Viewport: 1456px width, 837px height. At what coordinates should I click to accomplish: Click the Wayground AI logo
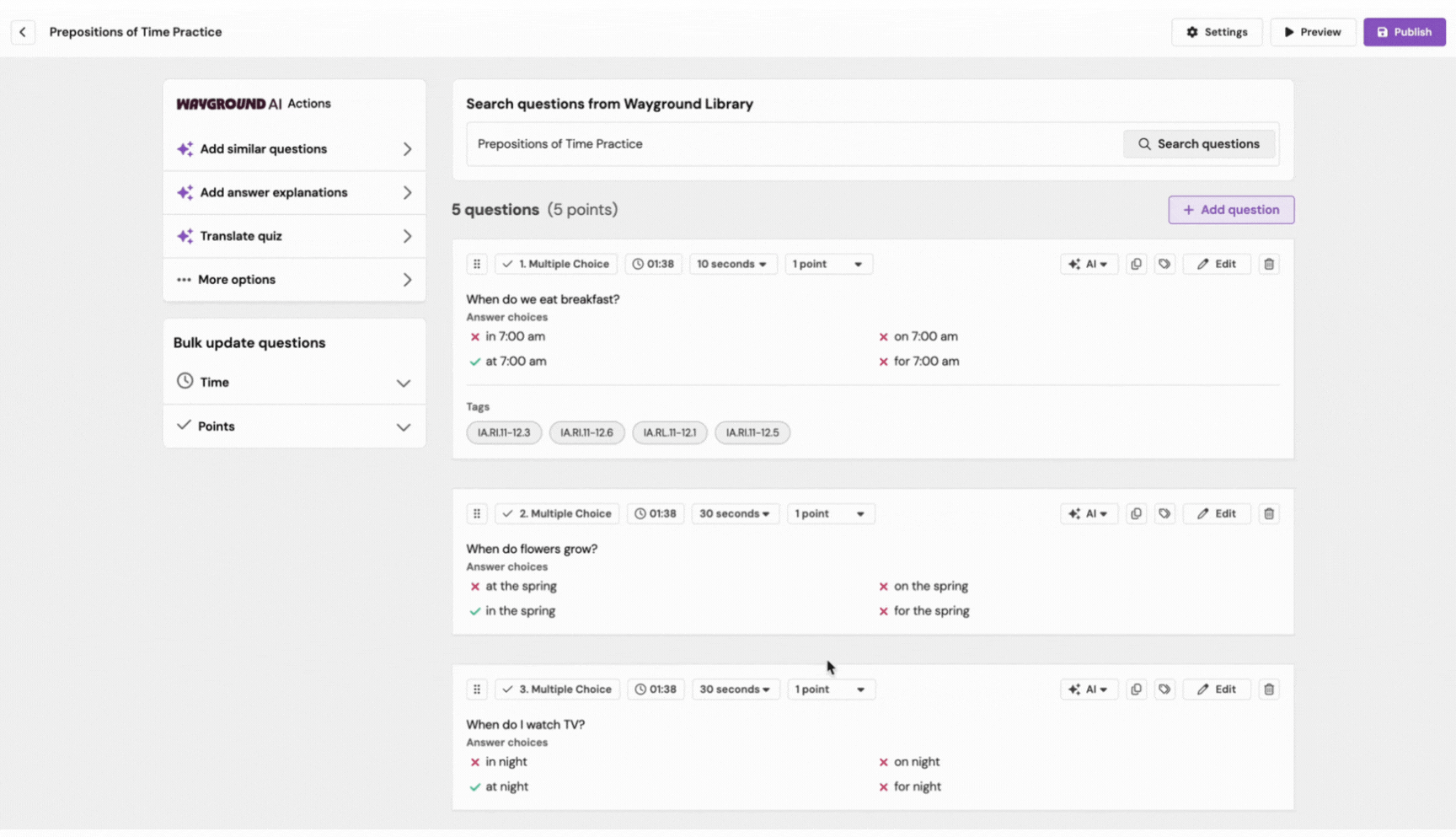pyautogui.click(x=228, y=104)
